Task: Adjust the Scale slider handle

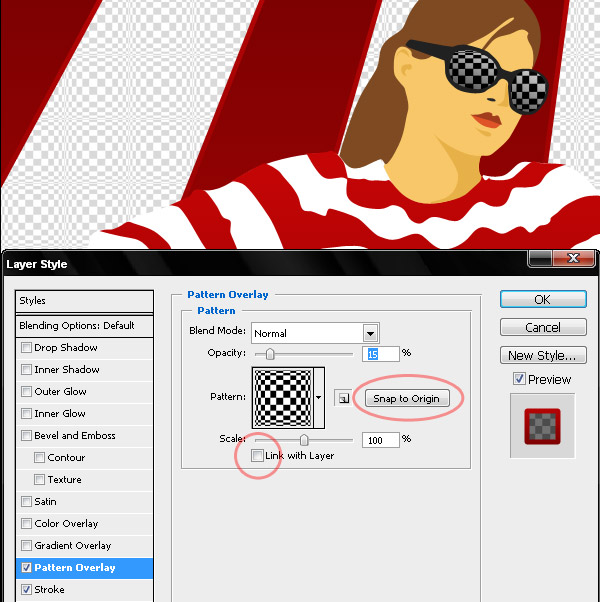Action: click(x=304, y=440)
